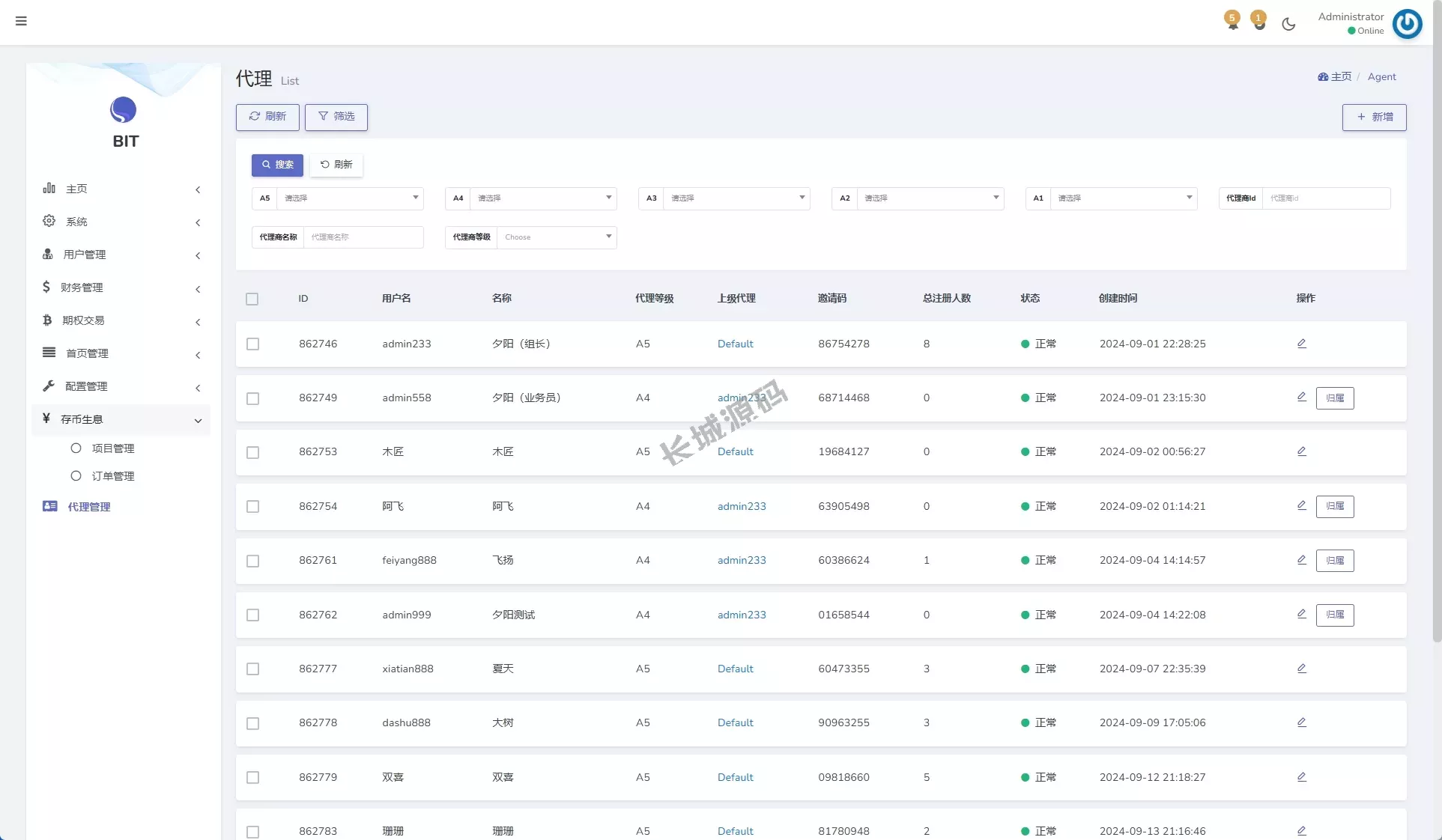Image resolution: width=1442 pixels, height=840 pixels.
Task: Click the 财务管理 dollar sidebar icon
Action: (46, 287)
